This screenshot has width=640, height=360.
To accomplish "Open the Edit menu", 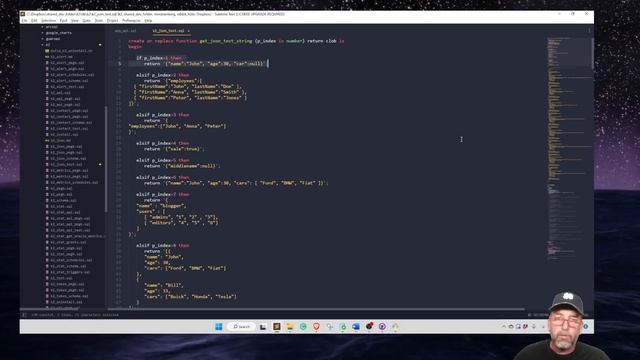I will coord(34,20).
